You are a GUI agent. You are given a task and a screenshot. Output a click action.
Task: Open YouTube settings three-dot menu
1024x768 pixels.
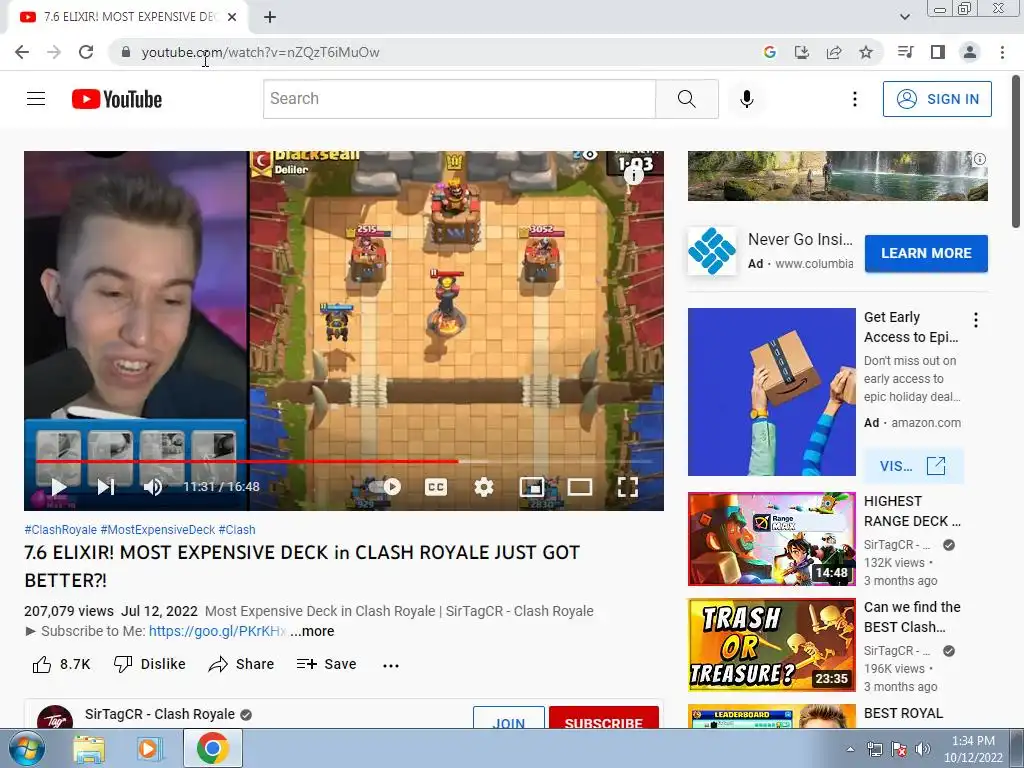click(x=854, y=99)
